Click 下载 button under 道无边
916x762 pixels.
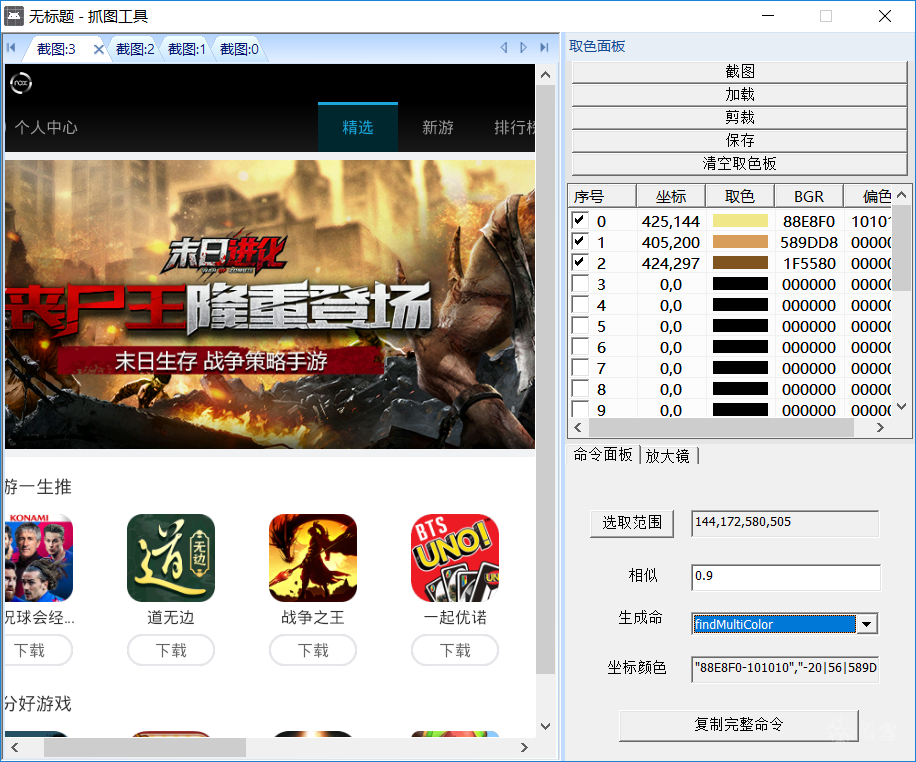(171, 650)
